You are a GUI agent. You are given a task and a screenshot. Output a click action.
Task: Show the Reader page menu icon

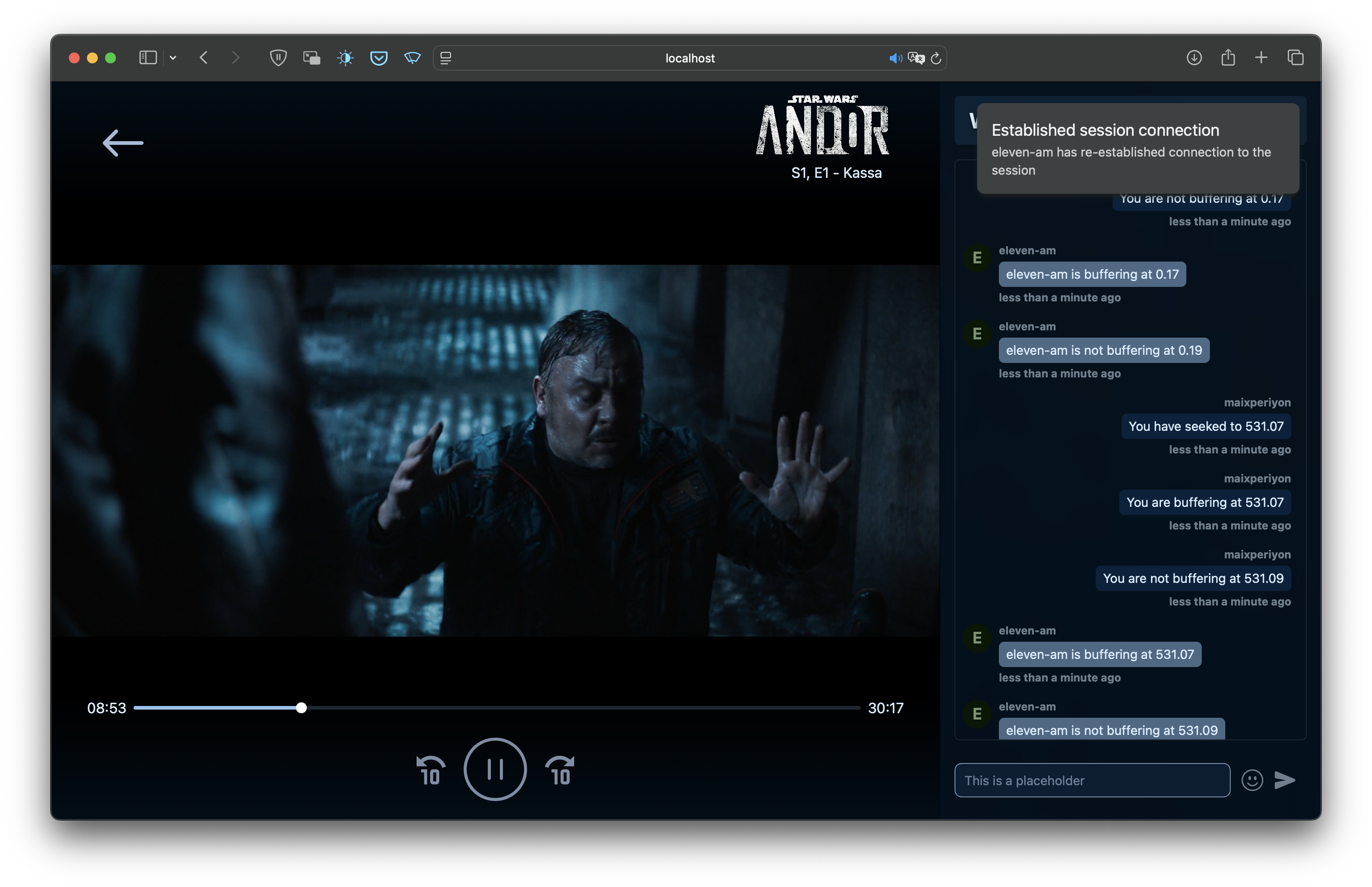(446, 57)
